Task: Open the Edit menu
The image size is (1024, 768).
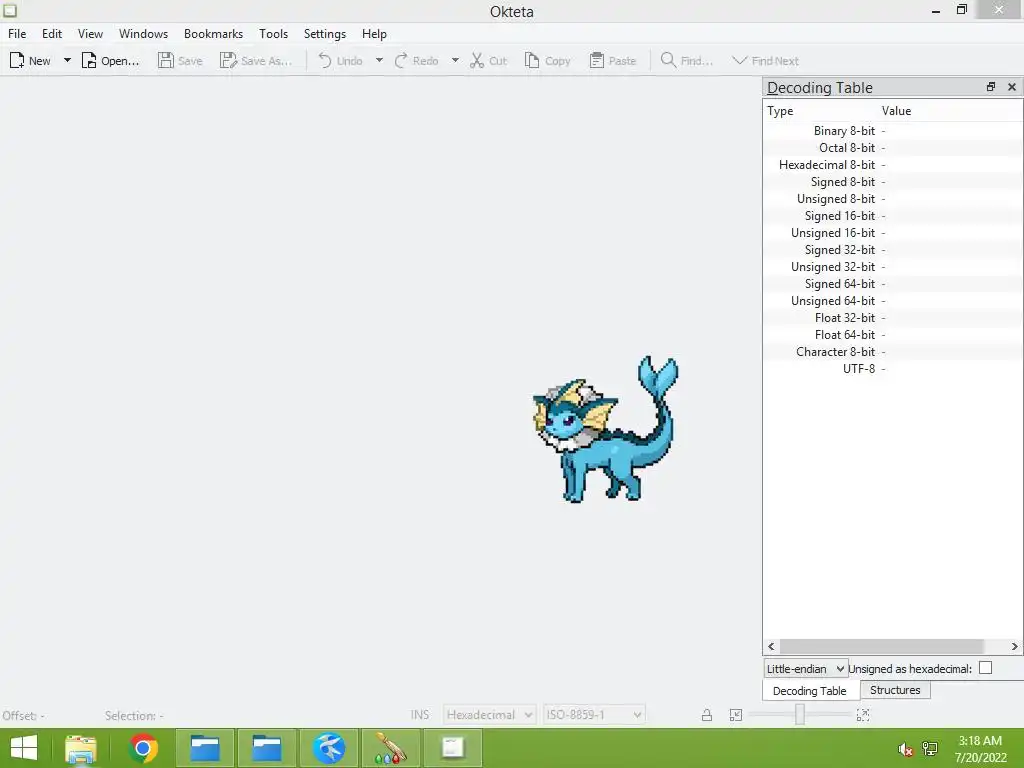Action: point(52,33)
